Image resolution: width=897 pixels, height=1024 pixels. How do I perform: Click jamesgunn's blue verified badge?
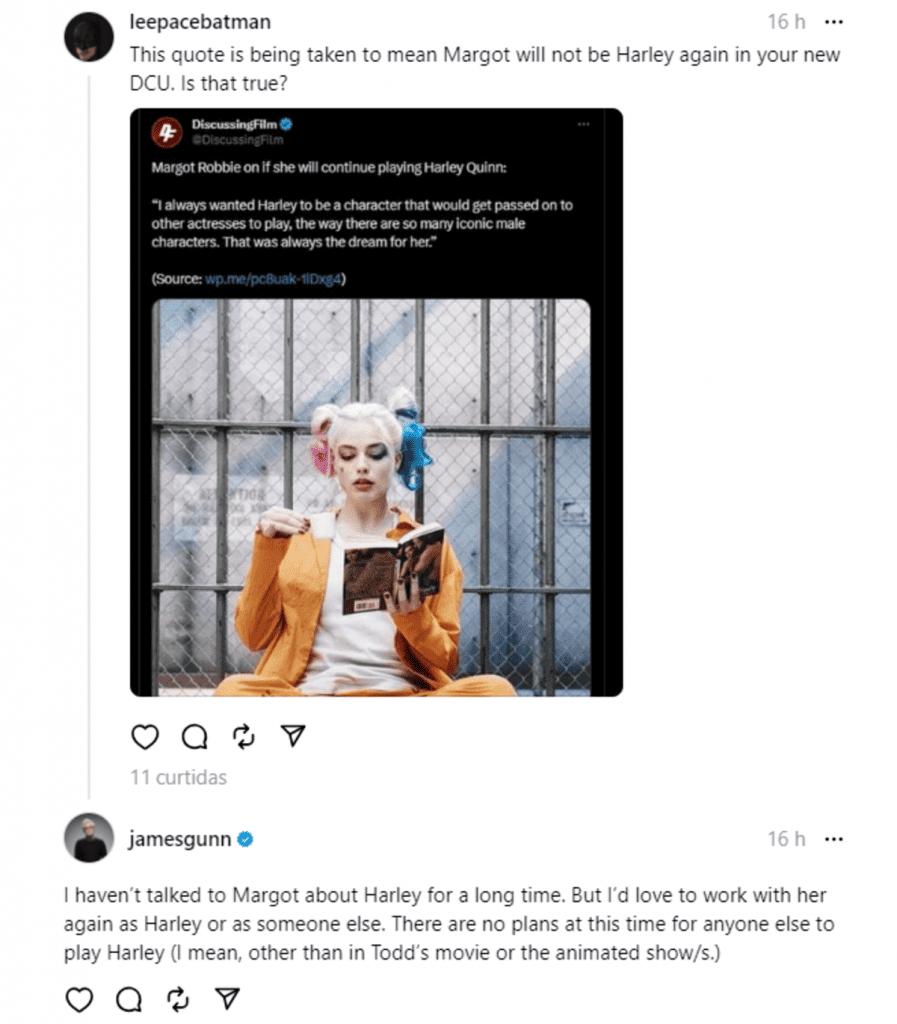[x=245, y=839]
